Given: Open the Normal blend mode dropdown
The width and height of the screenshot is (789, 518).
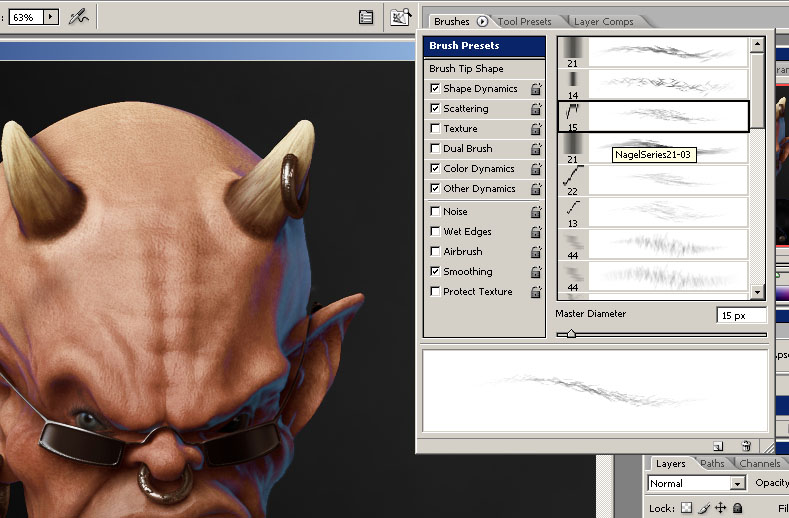Looking at the screenshot, I should pos(737,483).
